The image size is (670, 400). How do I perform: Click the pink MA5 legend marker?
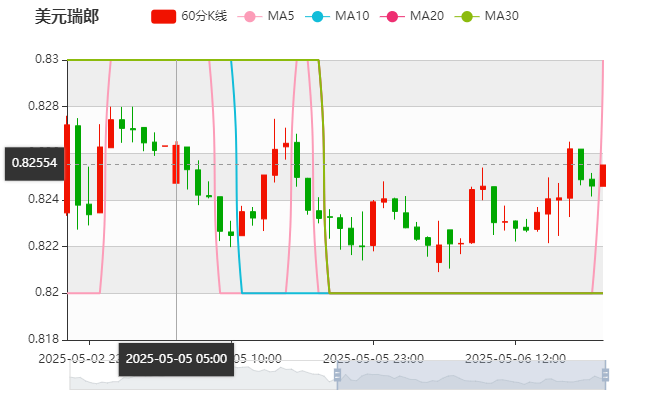click(x=250, y=17)
